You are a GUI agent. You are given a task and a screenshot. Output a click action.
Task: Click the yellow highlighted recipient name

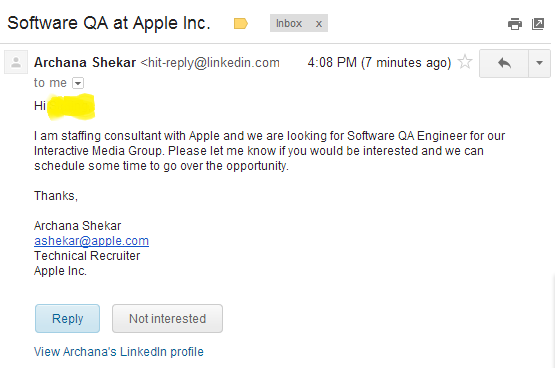[x=71, y=106]
